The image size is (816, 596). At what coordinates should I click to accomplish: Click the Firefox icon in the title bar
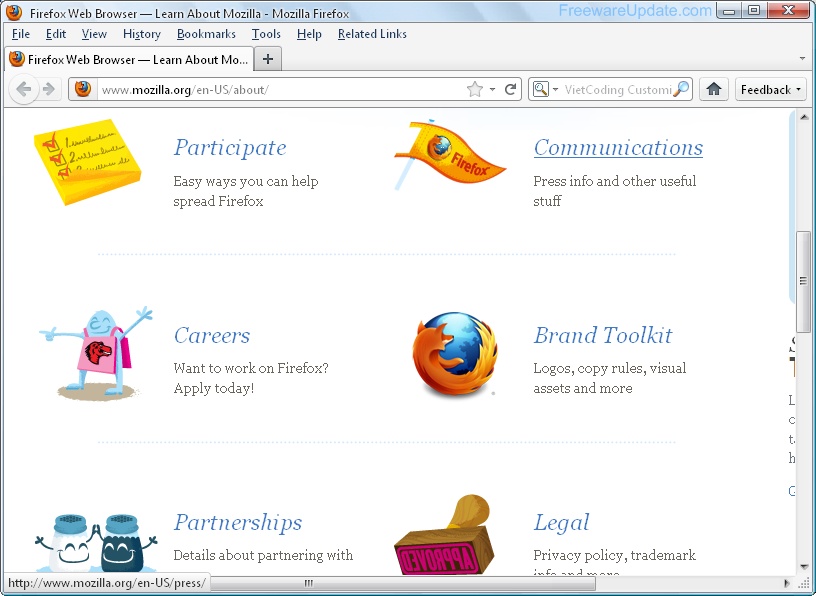tap(14, 12)
